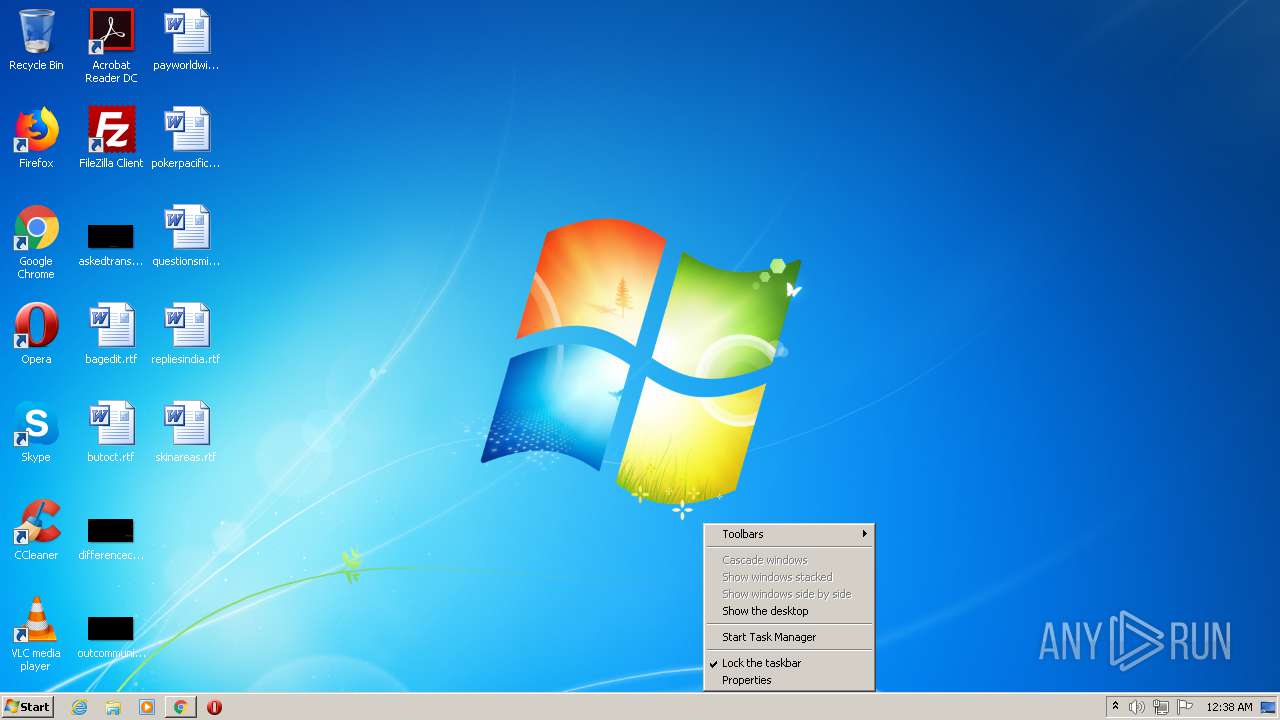Select the differencec... file icon

(111, 539)
